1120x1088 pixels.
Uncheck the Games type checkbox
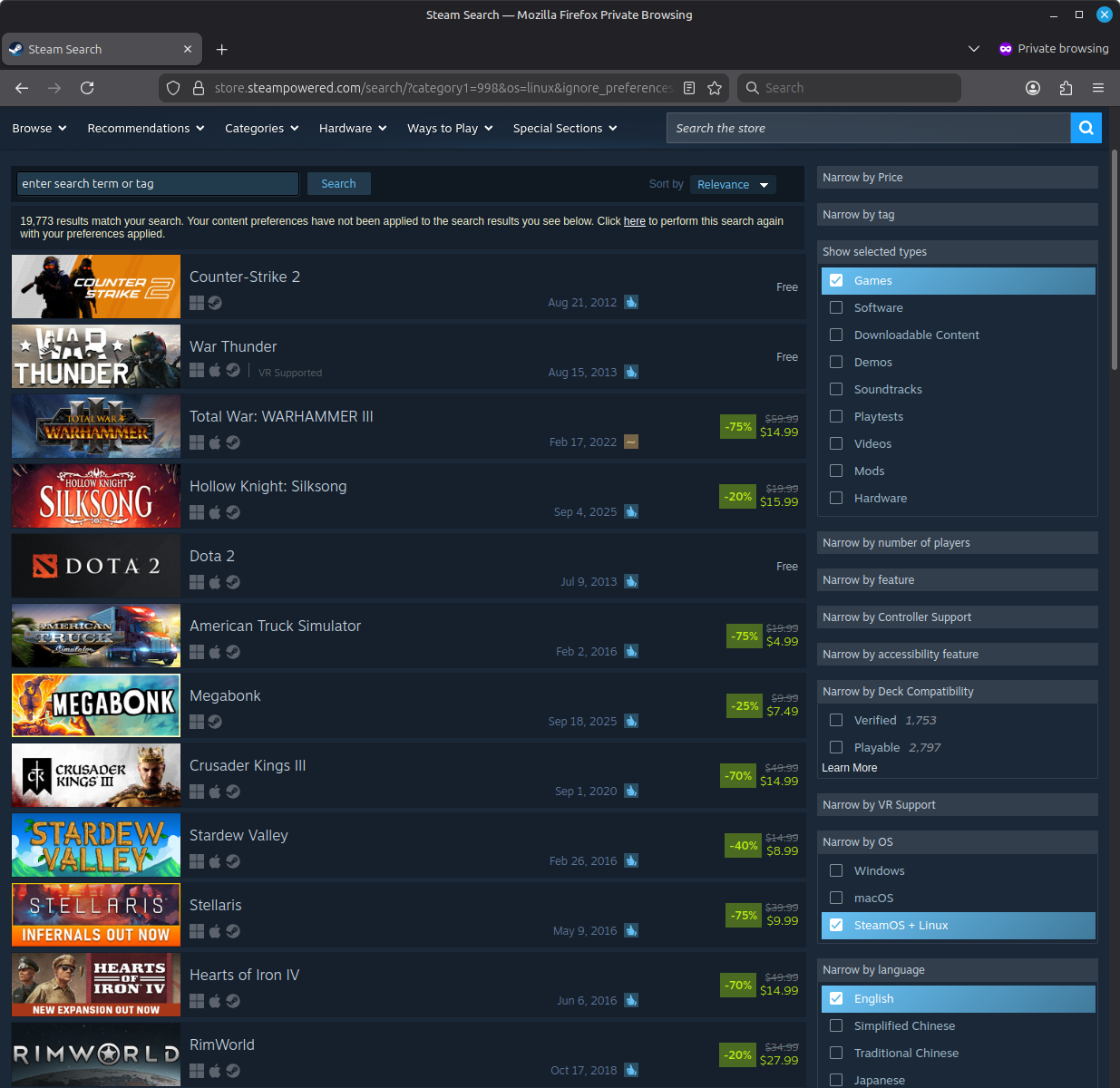[x=836, y=280]
